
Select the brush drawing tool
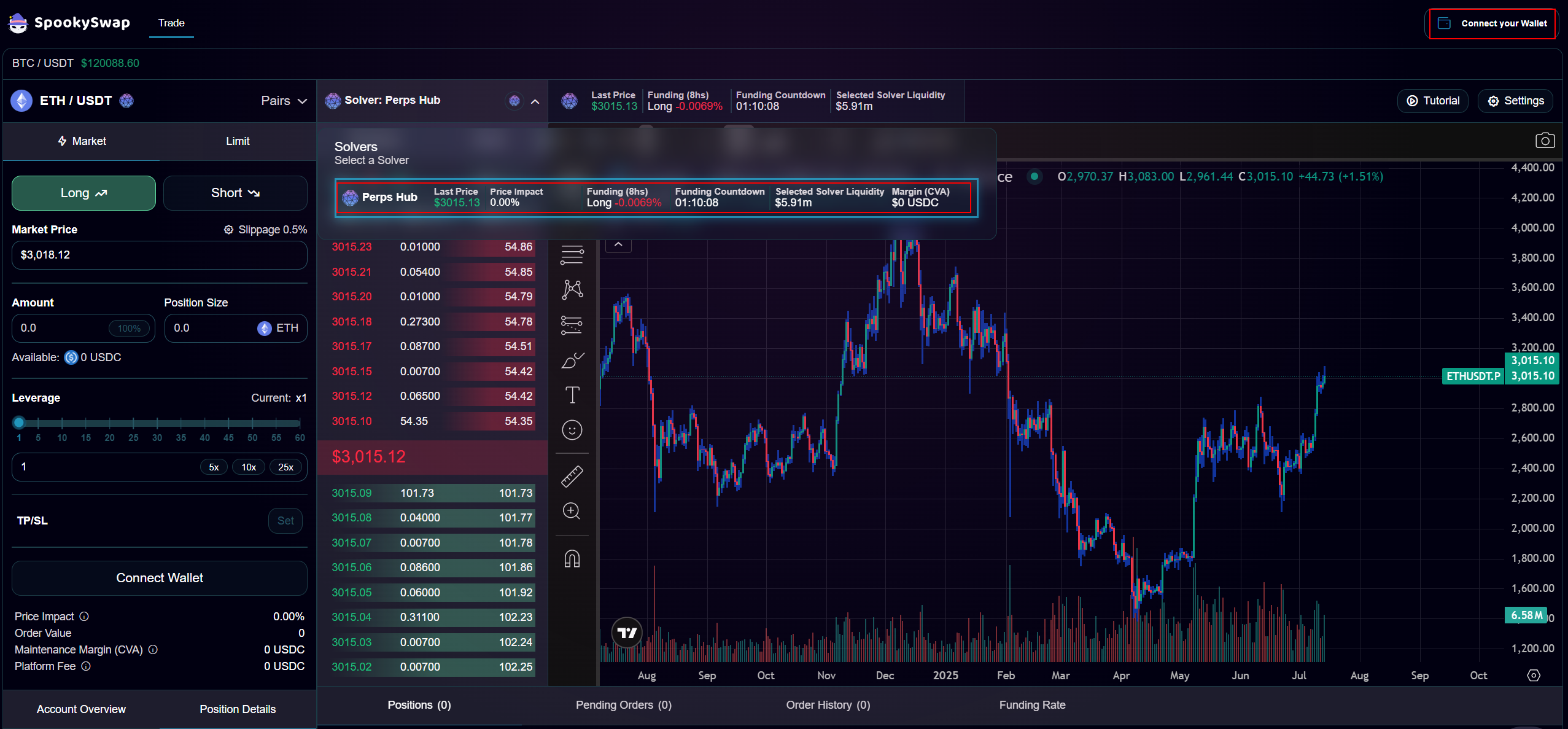click(x=572, y=361)
